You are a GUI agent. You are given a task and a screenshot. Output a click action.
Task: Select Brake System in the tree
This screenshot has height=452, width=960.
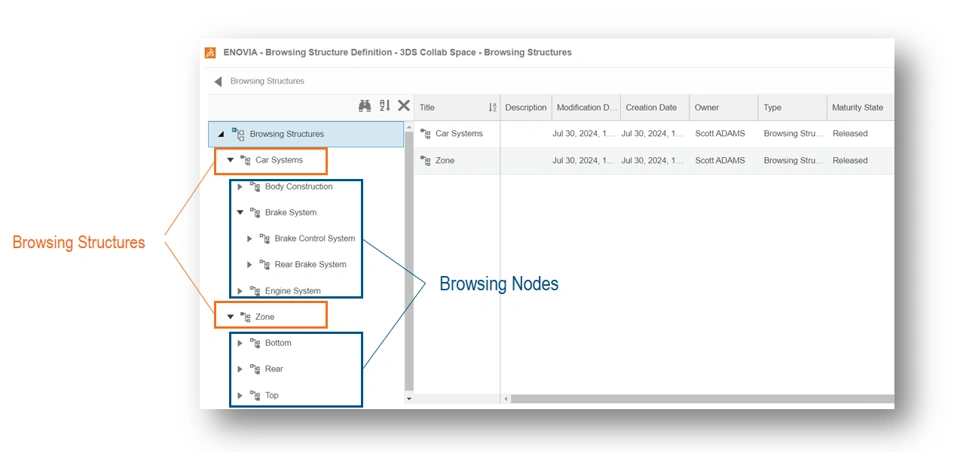tap(291, 213)
